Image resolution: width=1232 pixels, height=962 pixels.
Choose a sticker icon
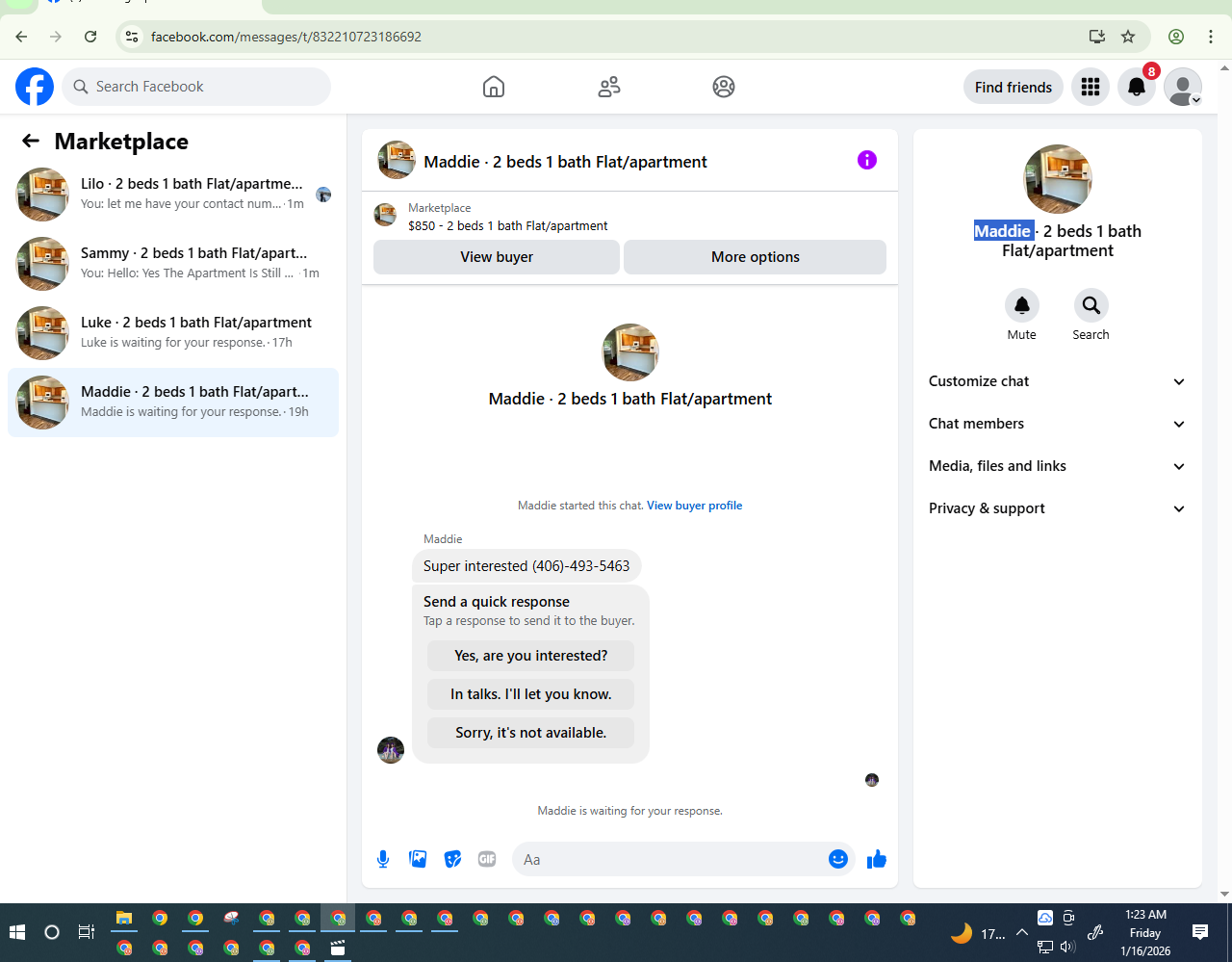452,859
